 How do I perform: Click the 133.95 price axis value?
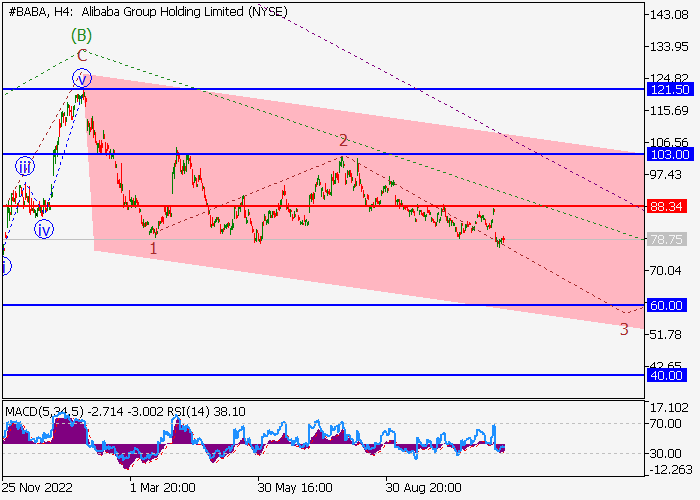[x=670, y=46]
